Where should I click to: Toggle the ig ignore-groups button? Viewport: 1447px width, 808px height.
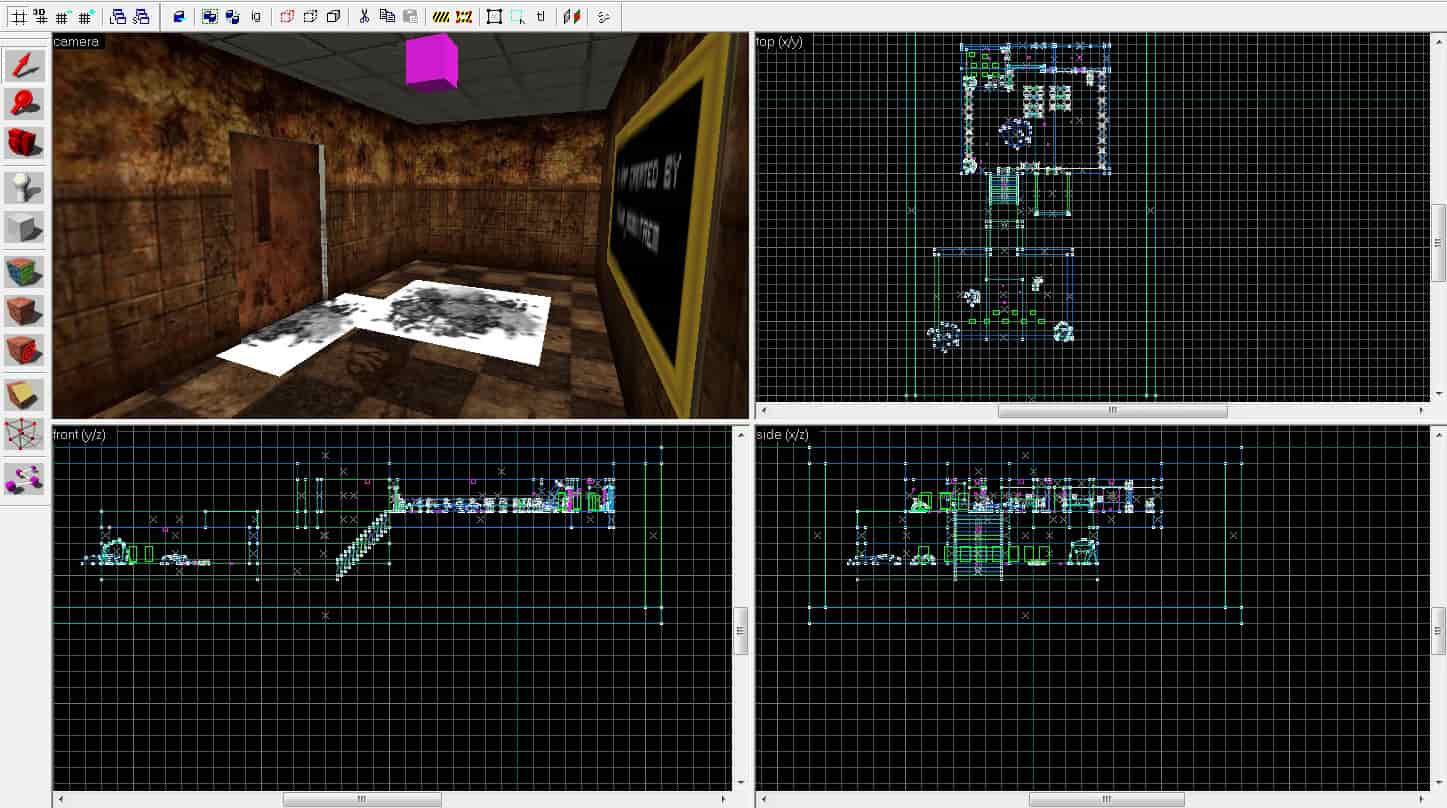(256, 16)
